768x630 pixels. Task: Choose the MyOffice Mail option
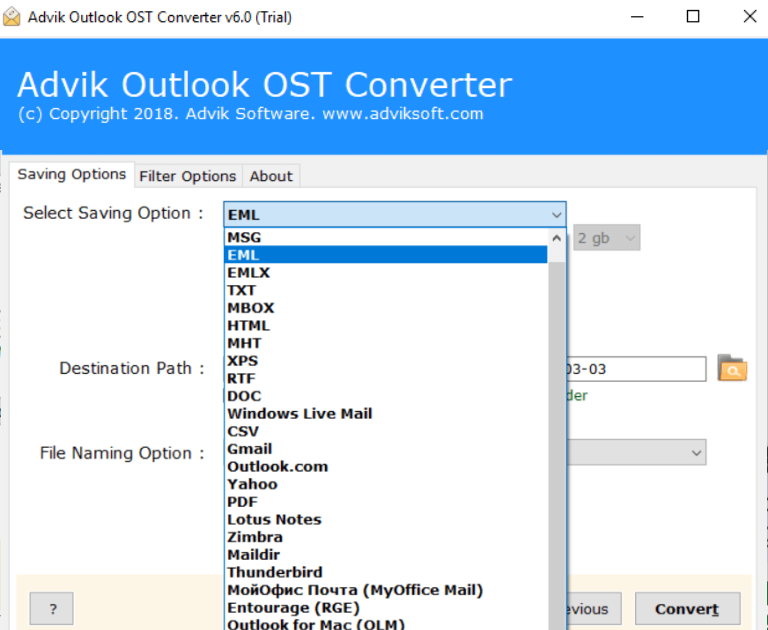tap(386, 590)
